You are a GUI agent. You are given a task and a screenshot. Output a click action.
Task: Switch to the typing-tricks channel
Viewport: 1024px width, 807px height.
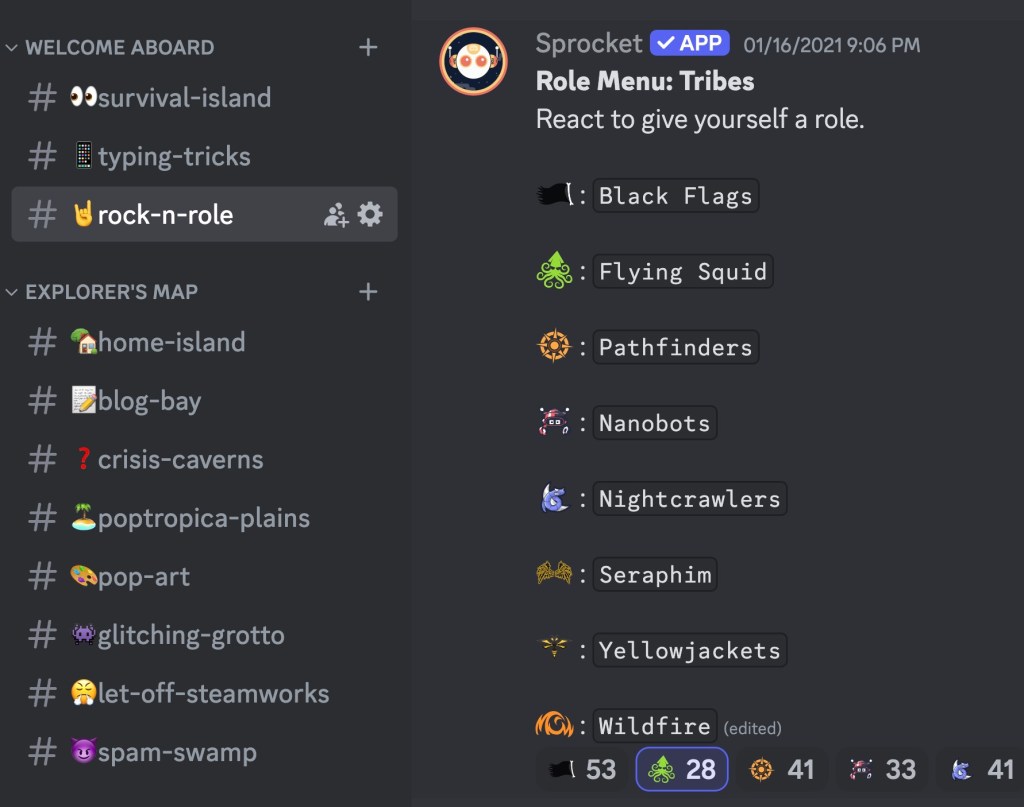tap(160, 156)
